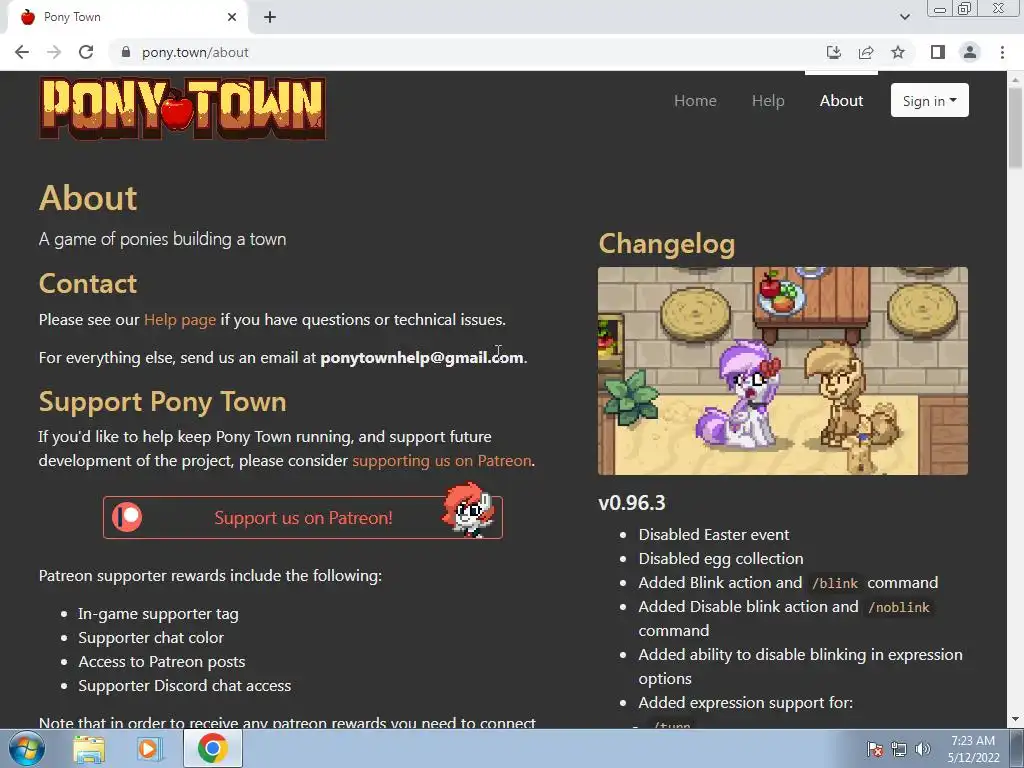
Task: Click the 'Contact' heading
Action: 88,283
